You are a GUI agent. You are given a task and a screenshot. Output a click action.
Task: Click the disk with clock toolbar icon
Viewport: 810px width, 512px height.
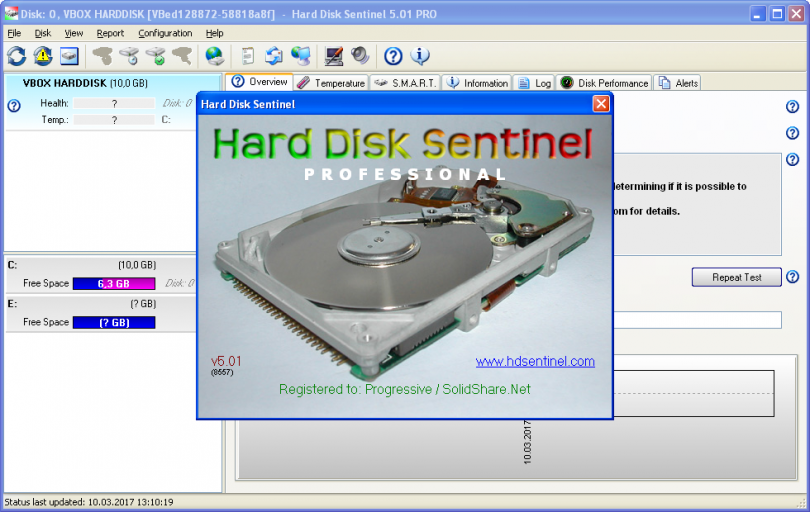point(129,56)
